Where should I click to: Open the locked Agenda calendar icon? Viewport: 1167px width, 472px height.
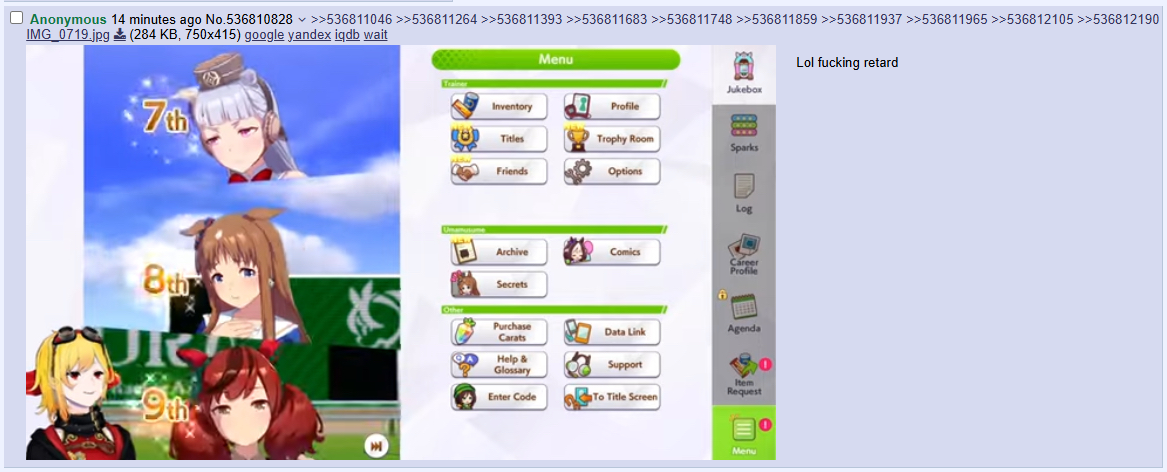744,313
